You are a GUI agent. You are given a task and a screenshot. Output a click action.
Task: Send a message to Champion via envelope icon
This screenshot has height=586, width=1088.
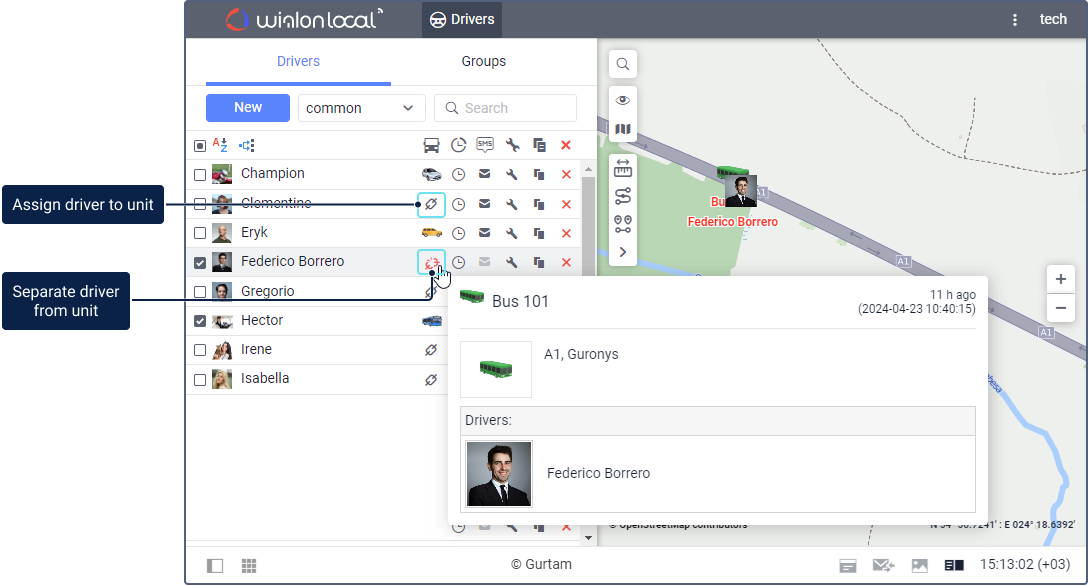click(x=485, y=174)
